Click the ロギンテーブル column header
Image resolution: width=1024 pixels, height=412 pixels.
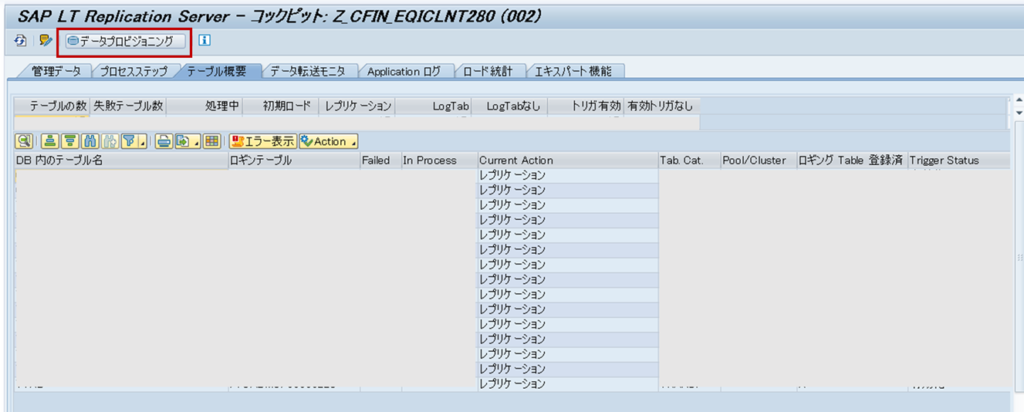[x=294, y=161]
